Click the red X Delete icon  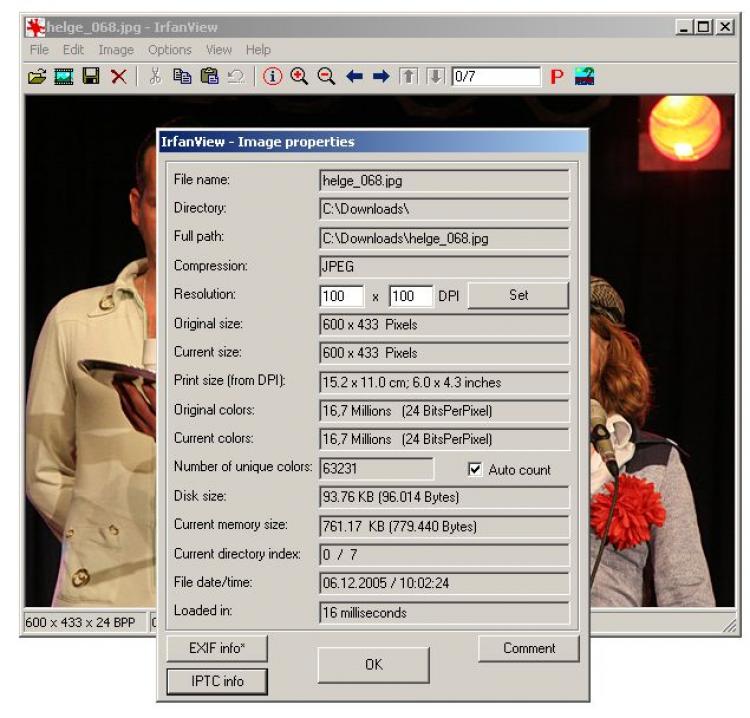pyautogui.click(x=118, y=77)
